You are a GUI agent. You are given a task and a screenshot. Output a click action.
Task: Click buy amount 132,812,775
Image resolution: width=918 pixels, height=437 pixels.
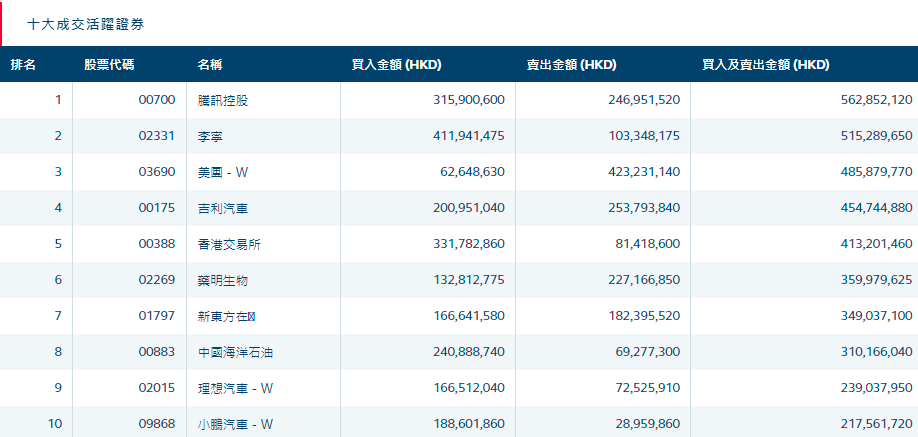[x=469, y=280]
